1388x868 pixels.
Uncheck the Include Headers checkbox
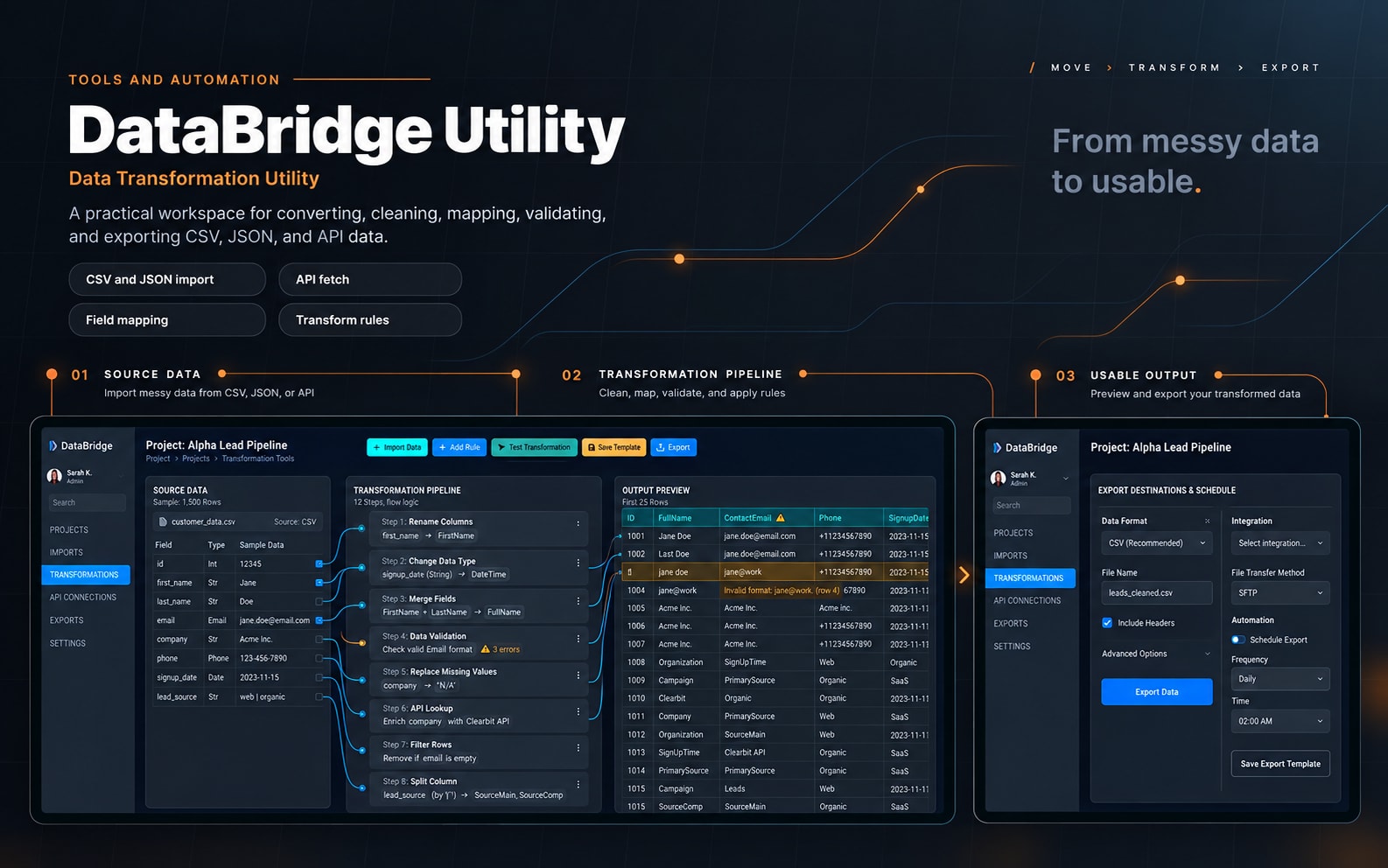pos(1107,623)
